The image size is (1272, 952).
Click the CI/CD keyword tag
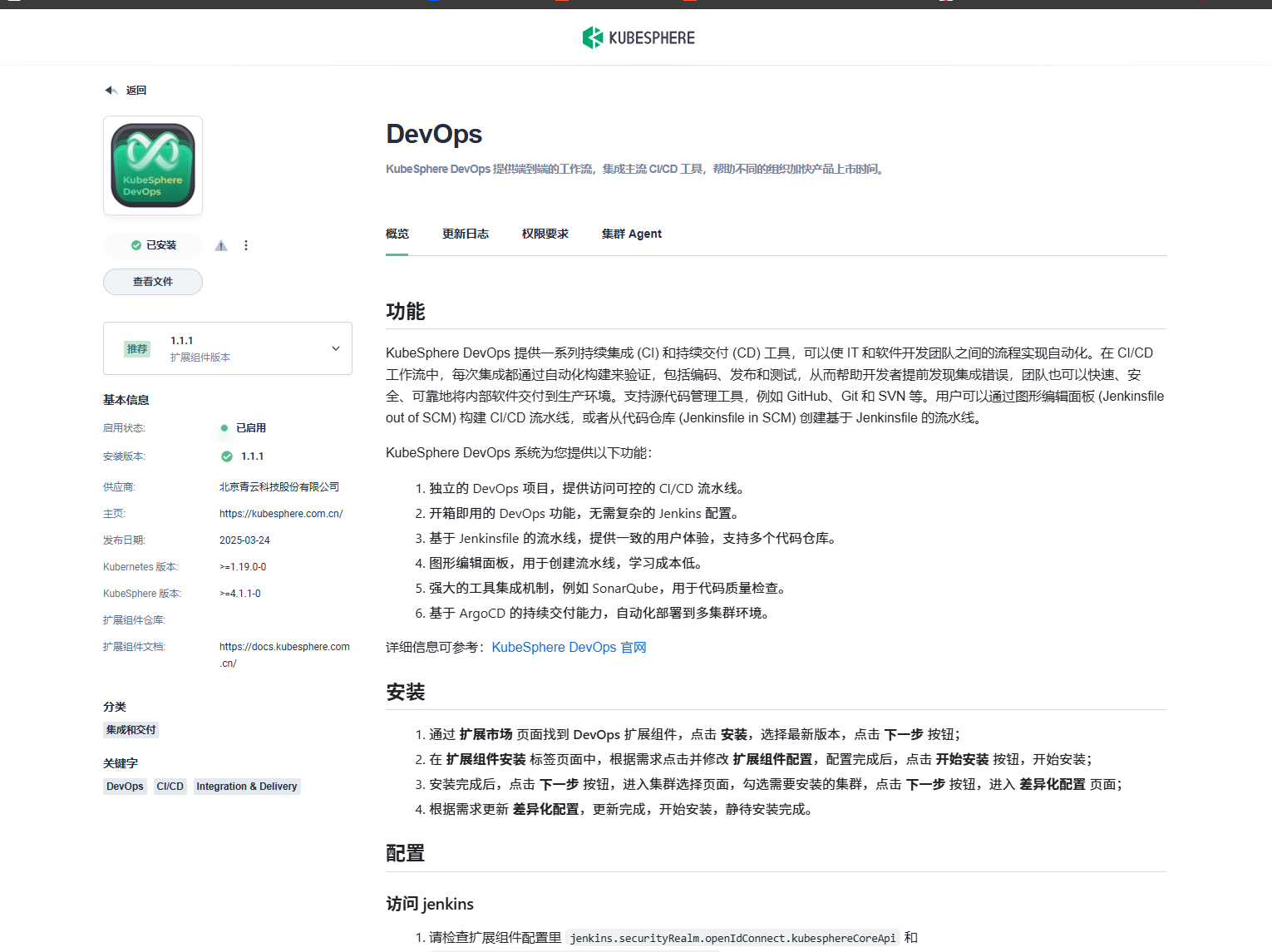tap(170, 787)
